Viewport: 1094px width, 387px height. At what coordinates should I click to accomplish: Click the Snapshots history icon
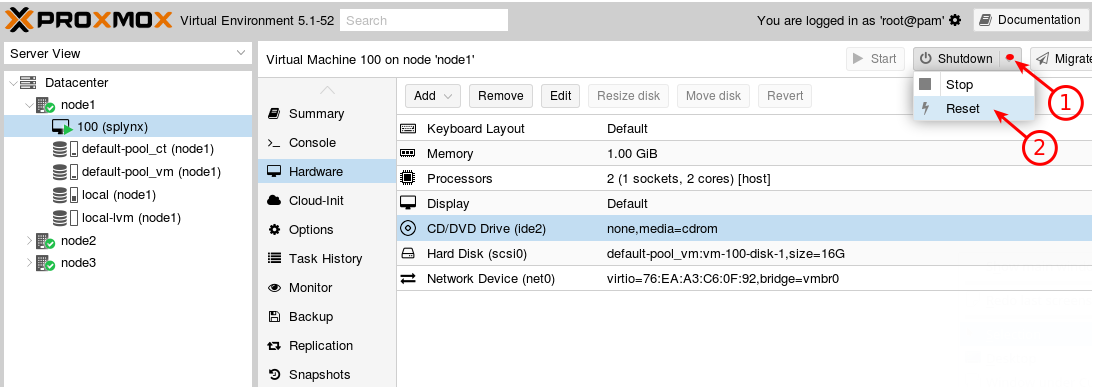[274, 374]
